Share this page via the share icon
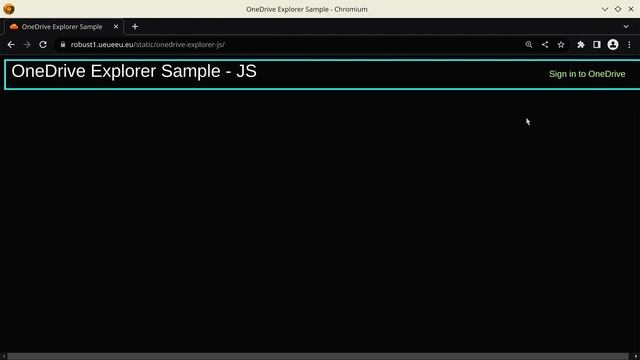This screenshot has height=360, width=640. coord(545,44)
